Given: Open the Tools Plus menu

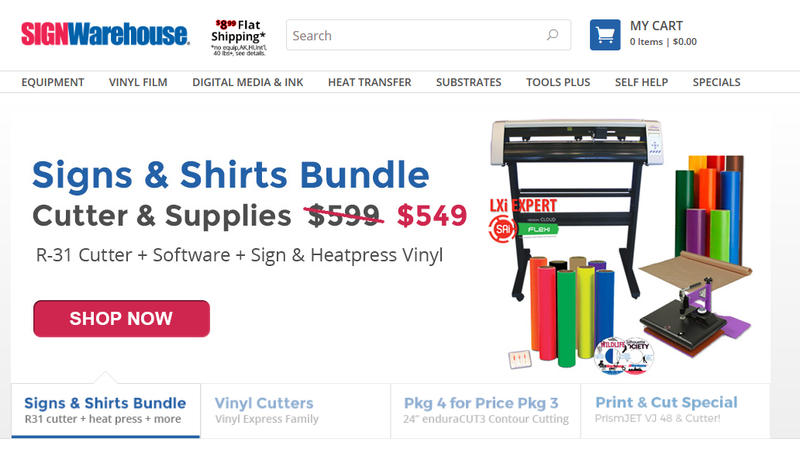Looking at the screenshot, I should 558,82.
